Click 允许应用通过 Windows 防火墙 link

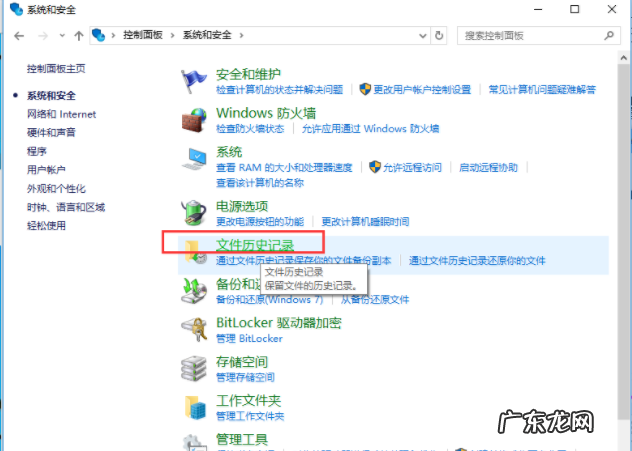(x=370, y=129)
